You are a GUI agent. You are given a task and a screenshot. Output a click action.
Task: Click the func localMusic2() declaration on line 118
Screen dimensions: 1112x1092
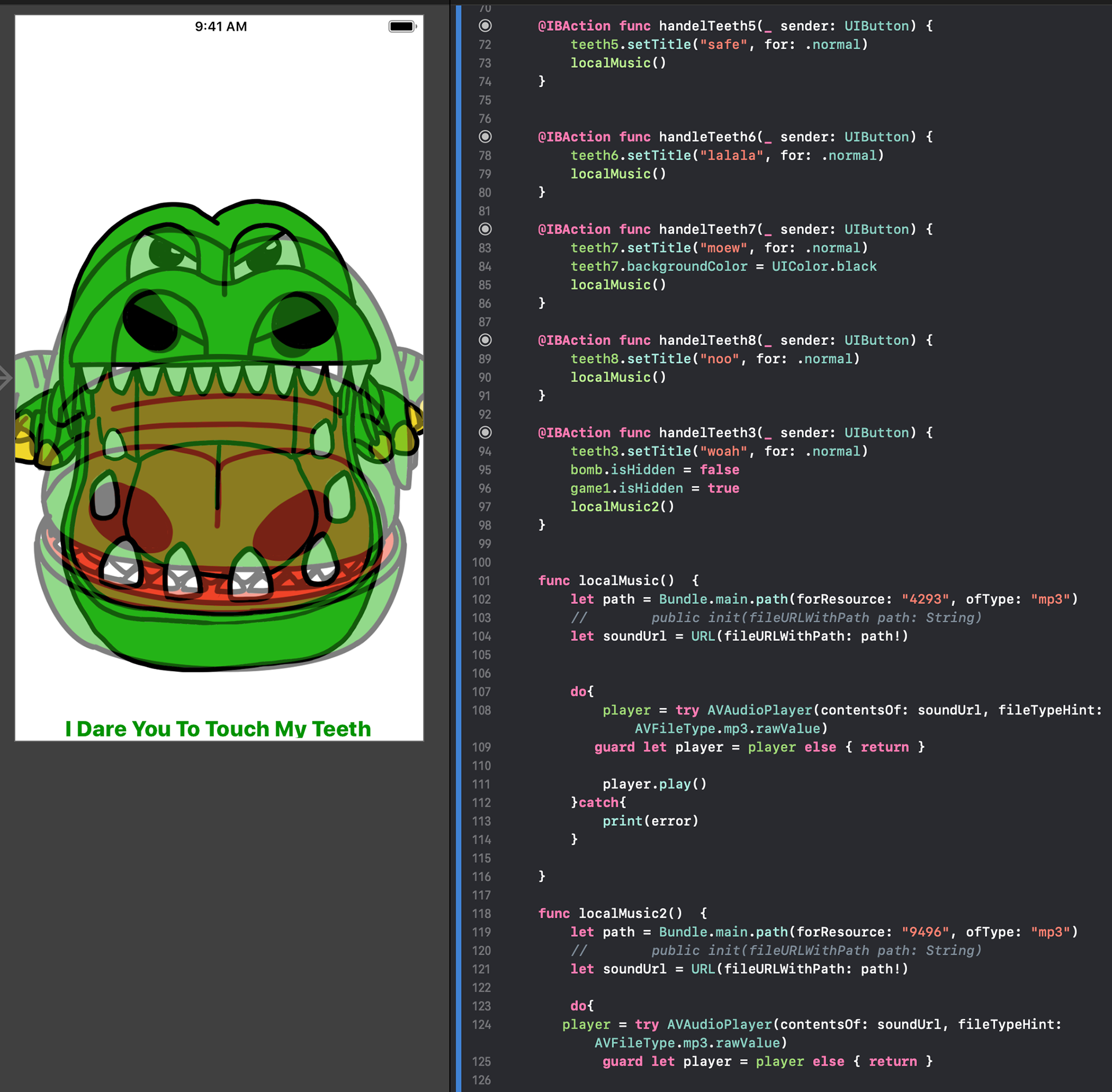click(610, 914)
